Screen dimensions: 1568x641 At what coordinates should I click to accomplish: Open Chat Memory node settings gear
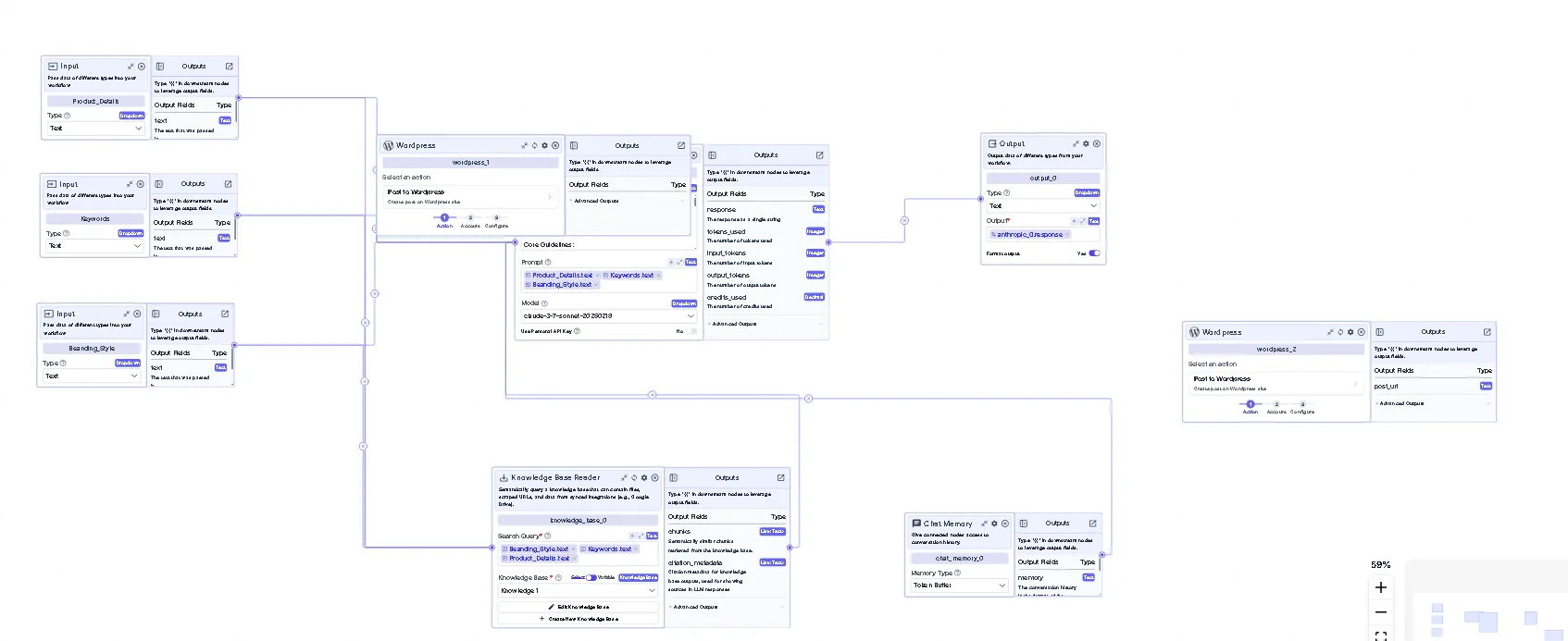(995, 524)
